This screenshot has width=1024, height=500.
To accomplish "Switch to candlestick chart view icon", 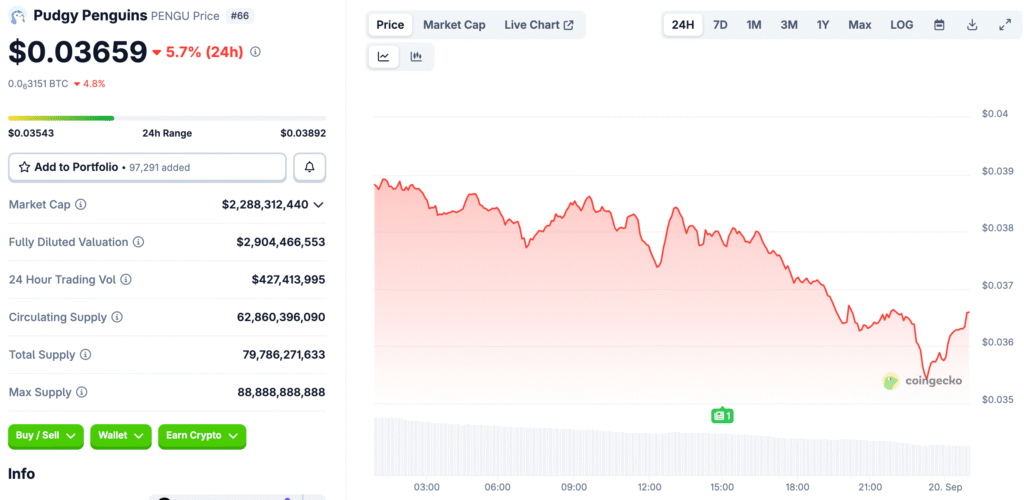I will [x=416, y=57].
